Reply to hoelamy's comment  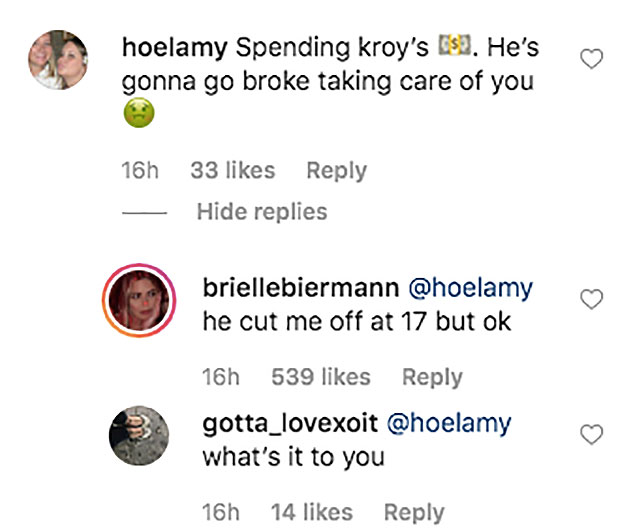click(x=336, y=171)
